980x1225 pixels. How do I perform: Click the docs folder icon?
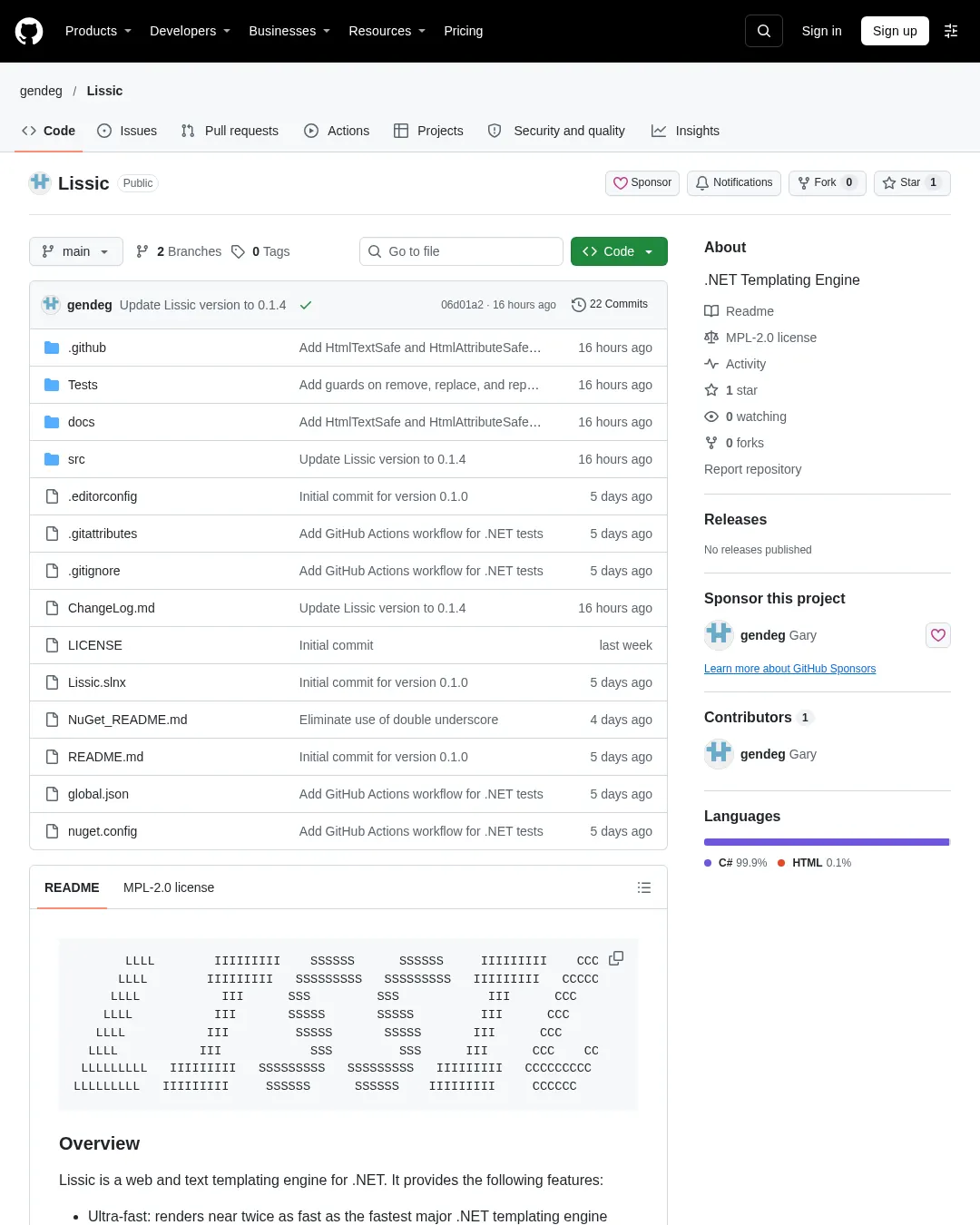point(52,422)
